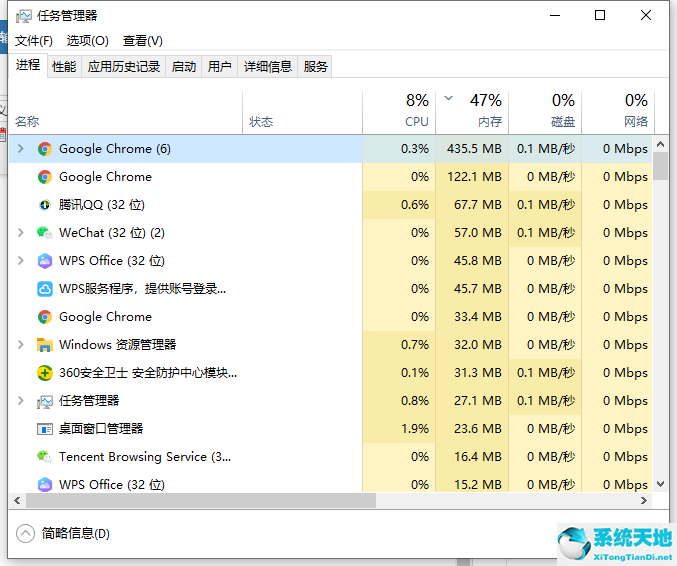Click the Tencent Browsing Service icon
Screen dimensions: 677x566
tap(44, 456)
